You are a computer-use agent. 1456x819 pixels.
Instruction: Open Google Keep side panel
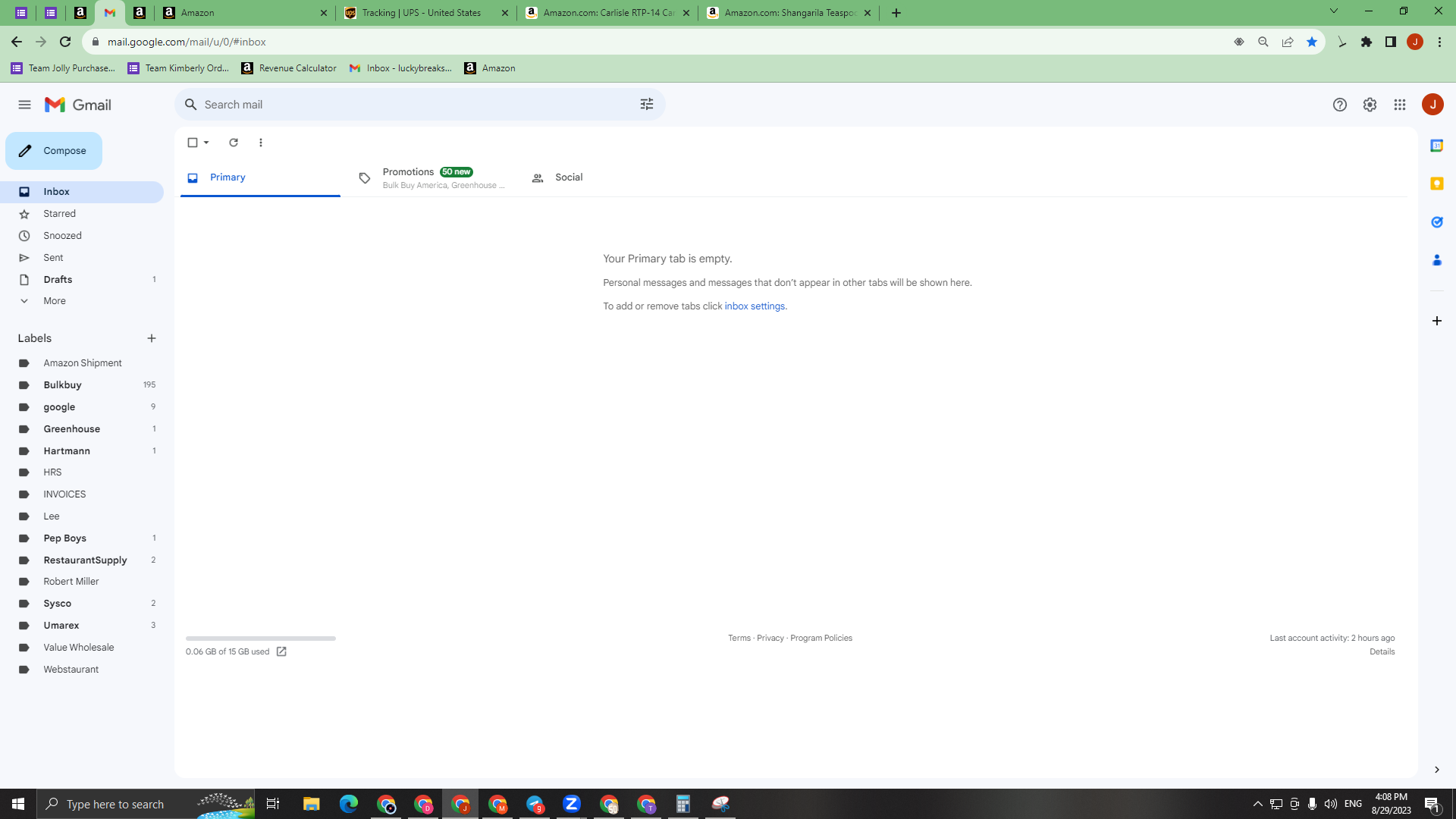[1436, 184]
